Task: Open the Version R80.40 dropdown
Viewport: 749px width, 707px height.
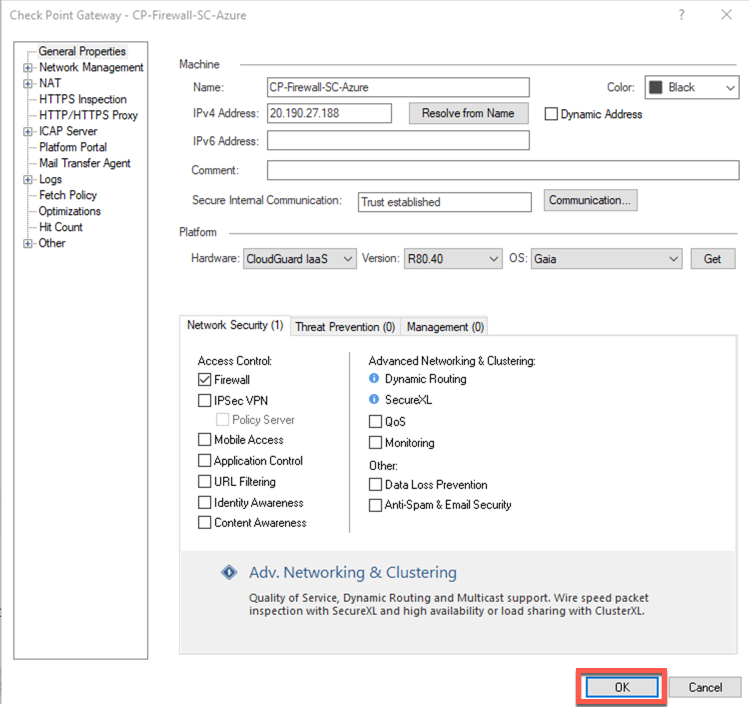Action: pyautogui.click(x=452, y=259)
